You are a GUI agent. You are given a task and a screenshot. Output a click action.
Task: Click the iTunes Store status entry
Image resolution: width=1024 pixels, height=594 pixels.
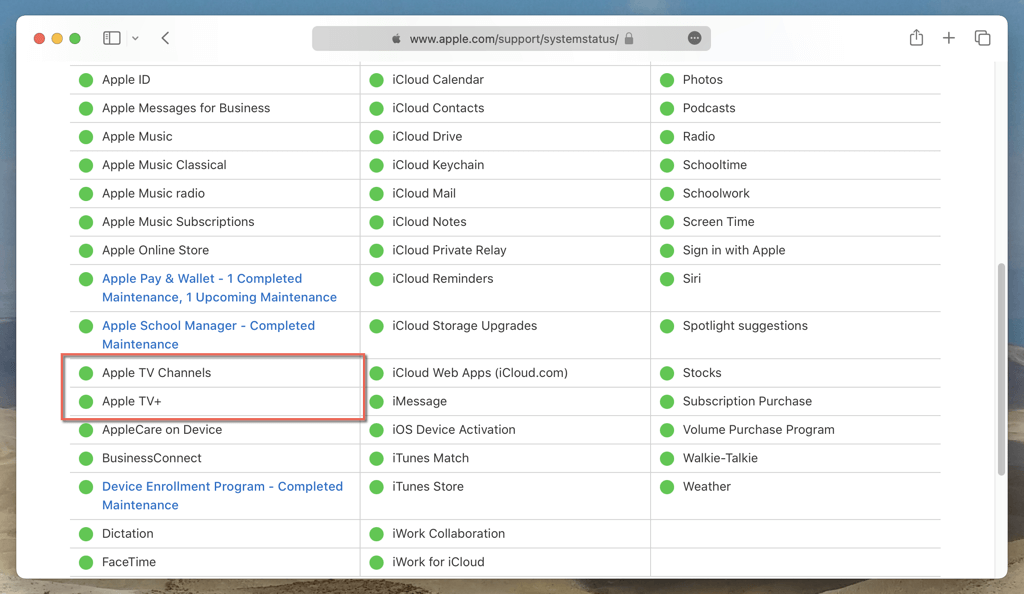pyautogui.click(x=427, y=487)
